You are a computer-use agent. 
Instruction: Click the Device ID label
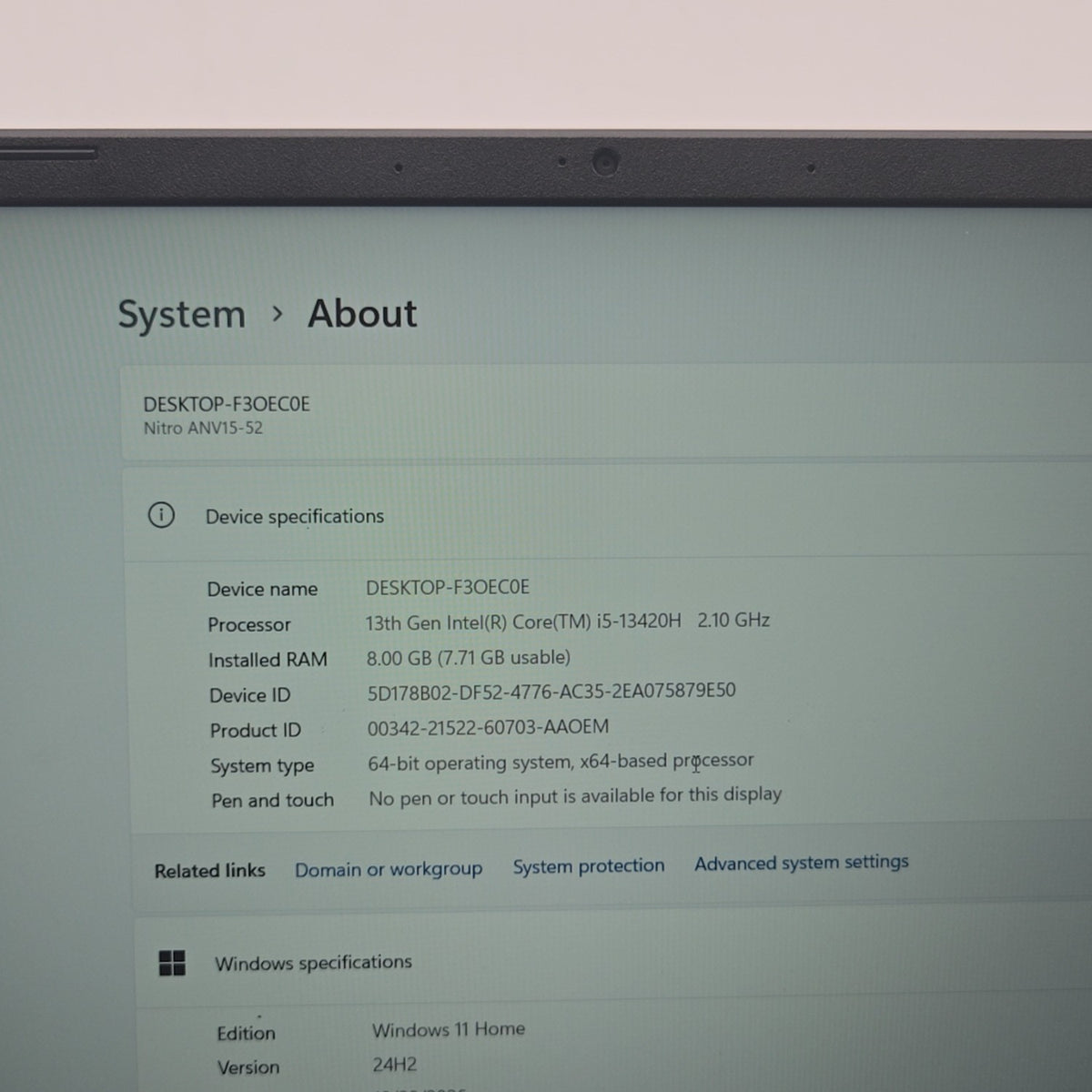coord(250,695)
